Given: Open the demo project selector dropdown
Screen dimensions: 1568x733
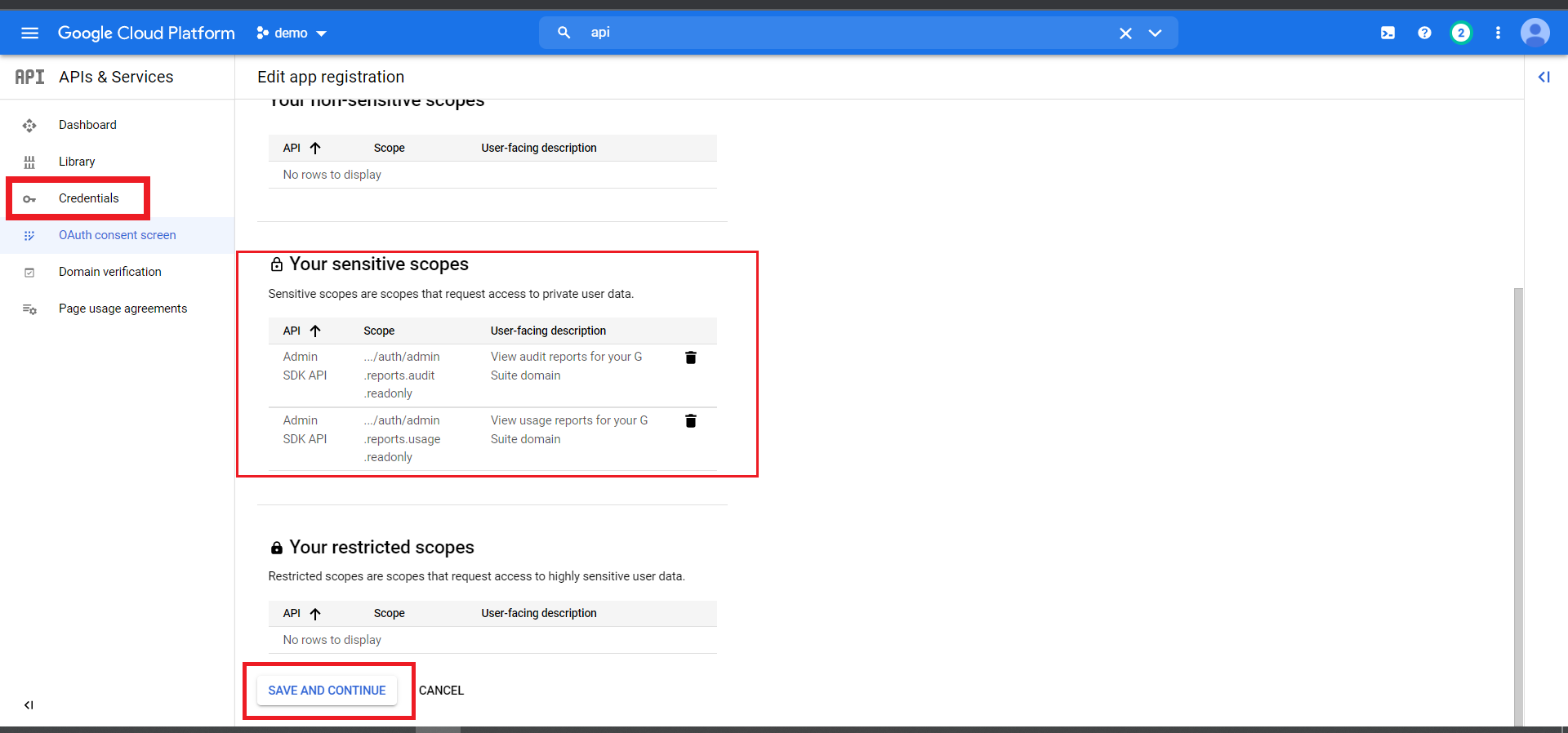Looking at the screenshot, I should pyautogui.click(x=292, y=33).
